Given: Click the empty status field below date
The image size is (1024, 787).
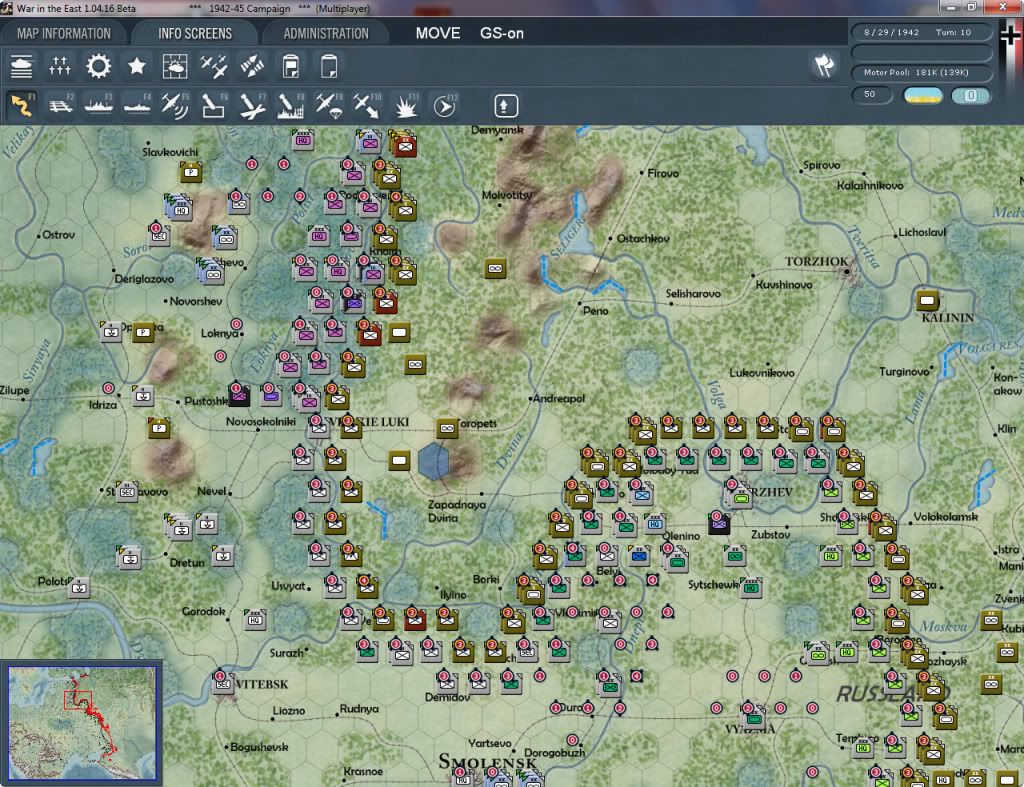Looking at the screenshot, I should coord(921,52).
